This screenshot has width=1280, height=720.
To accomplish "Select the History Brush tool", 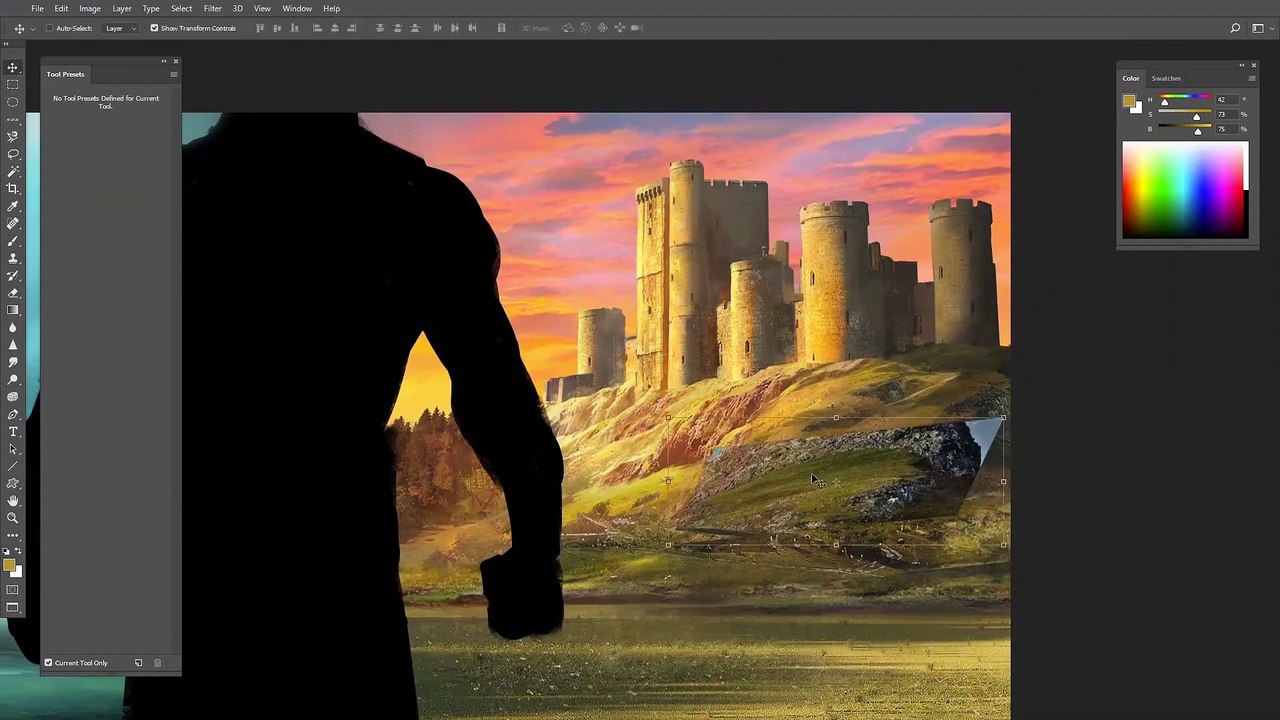I will 13,276.
